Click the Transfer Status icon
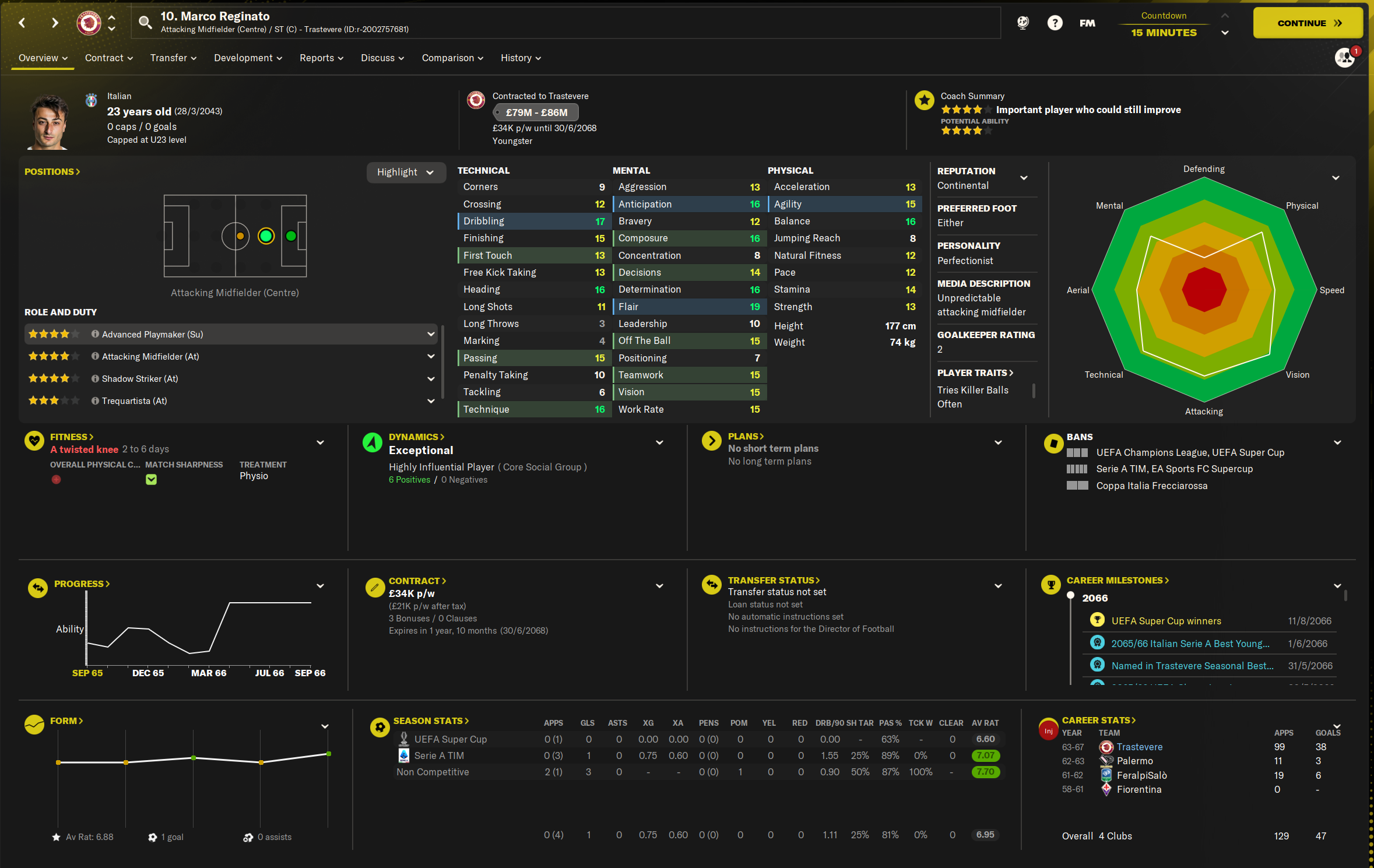The height and width of the screenshot is (868, 1374). tap(712, 585)
